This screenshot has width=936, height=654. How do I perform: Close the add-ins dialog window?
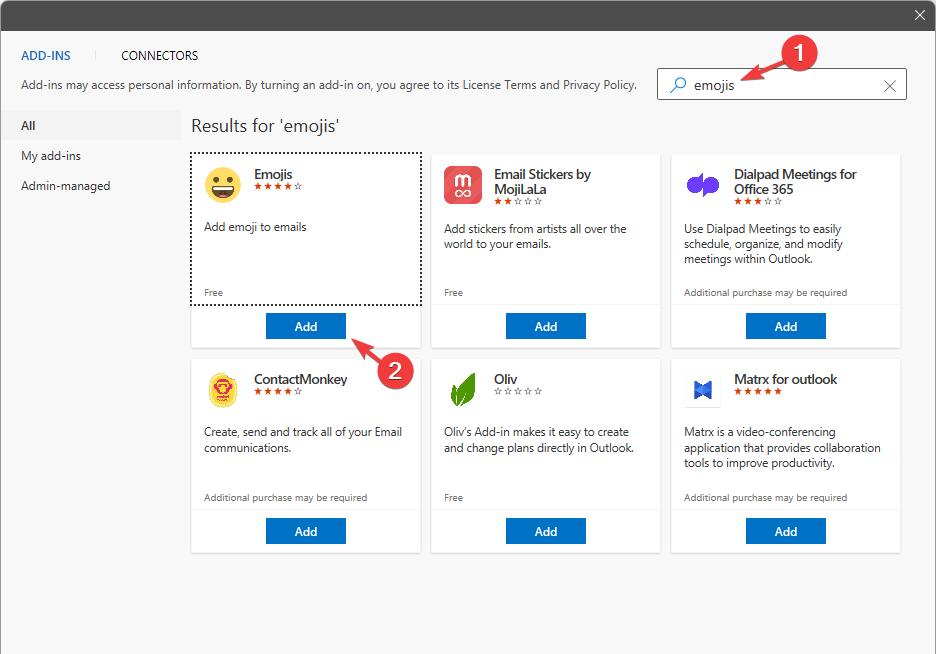coord(920,16)
